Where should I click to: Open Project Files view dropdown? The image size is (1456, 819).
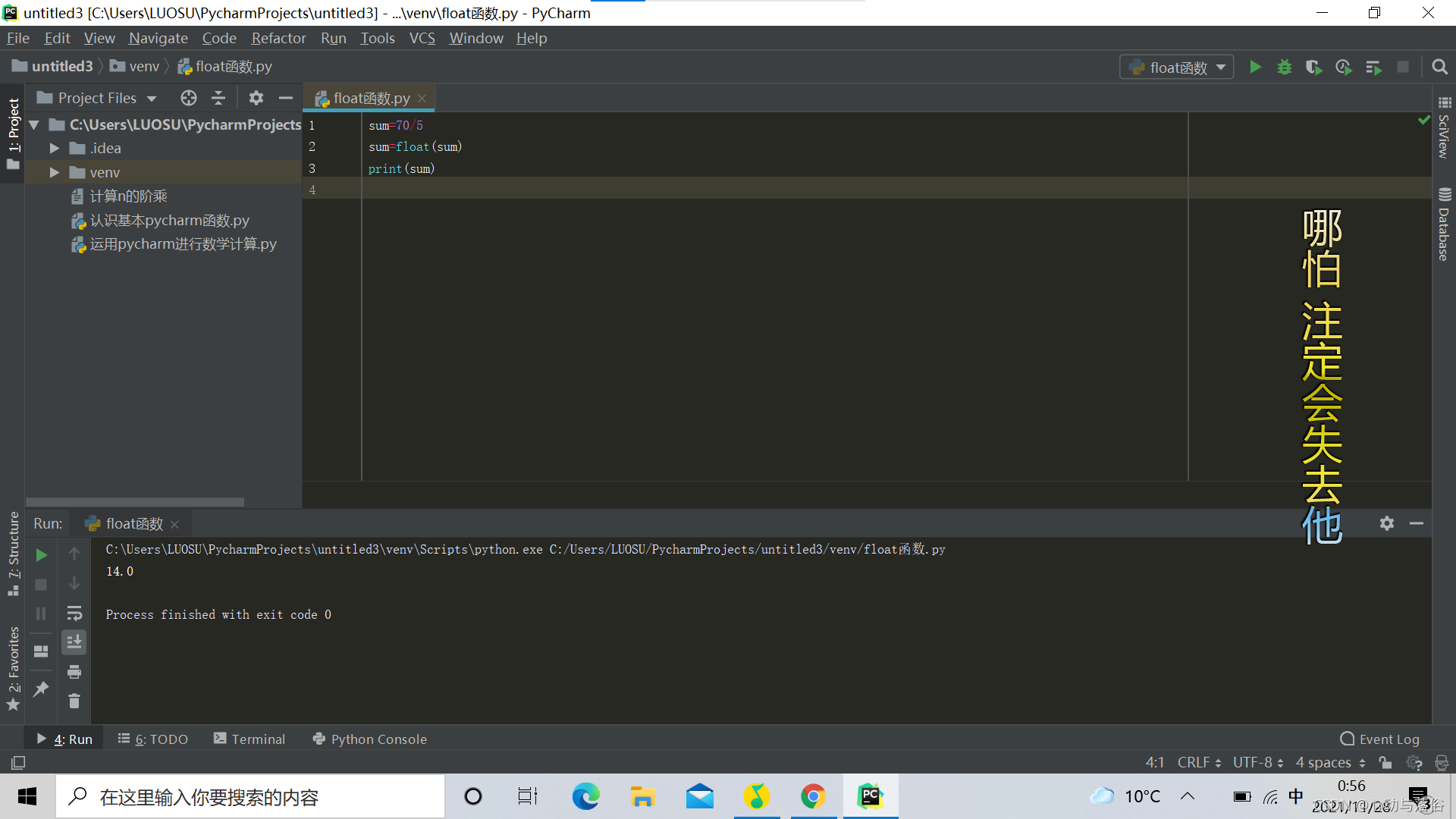click(97, 98)
